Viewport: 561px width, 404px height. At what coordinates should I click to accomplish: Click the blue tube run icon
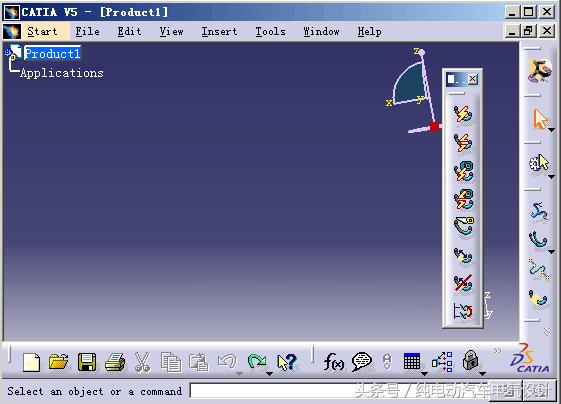click(539, 211)
